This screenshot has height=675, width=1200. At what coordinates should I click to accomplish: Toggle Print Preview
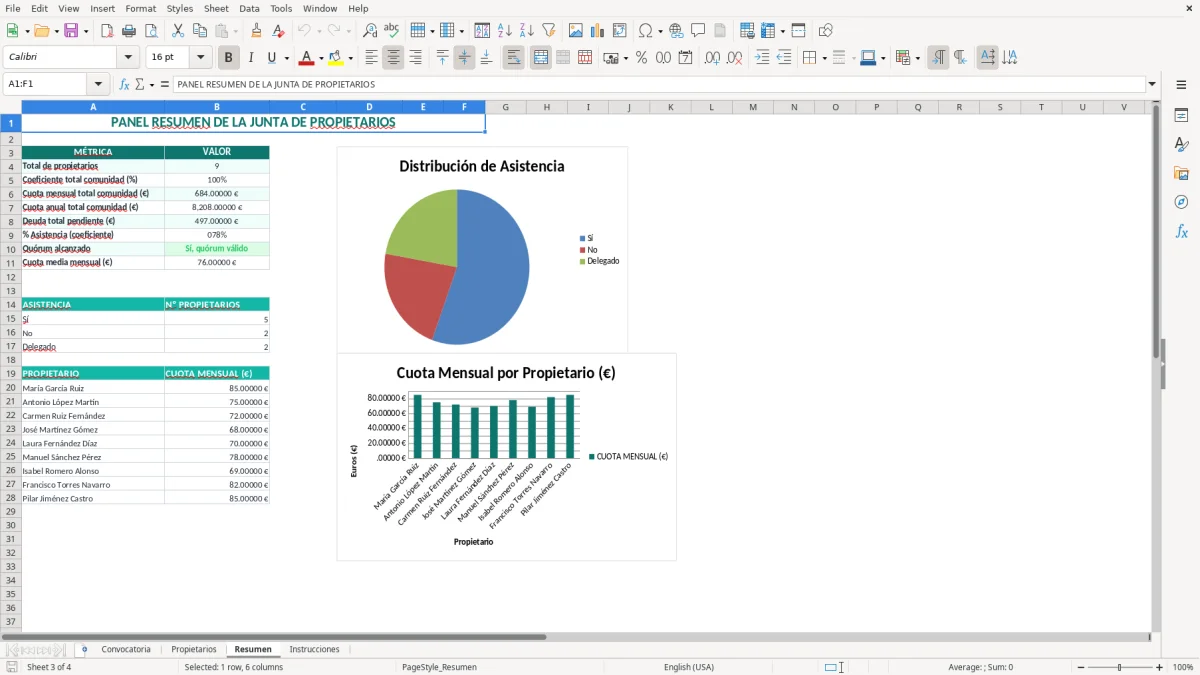(x=151, y=31)
